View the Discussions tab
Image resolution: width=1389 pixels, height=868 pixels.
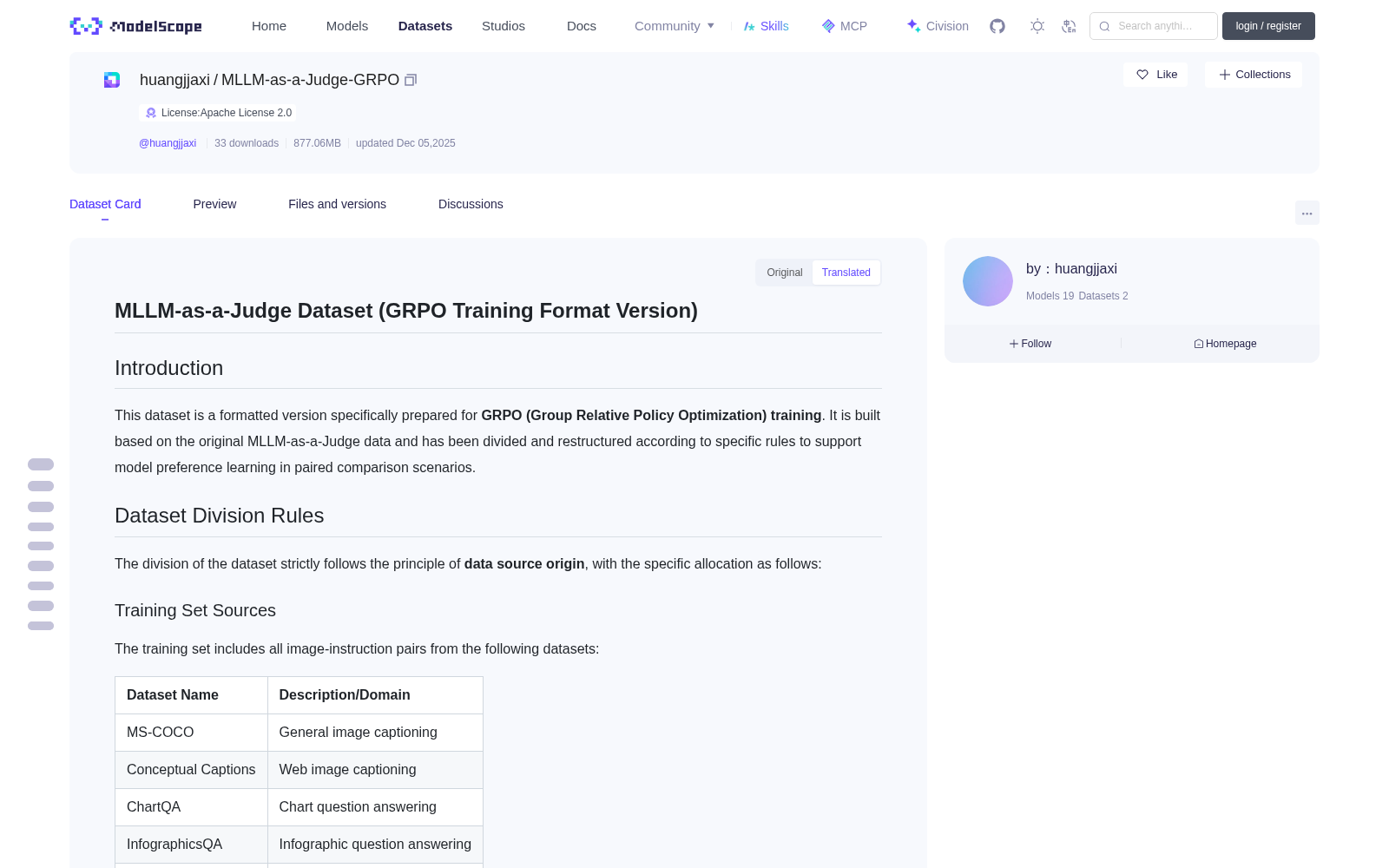coord(471,204)
